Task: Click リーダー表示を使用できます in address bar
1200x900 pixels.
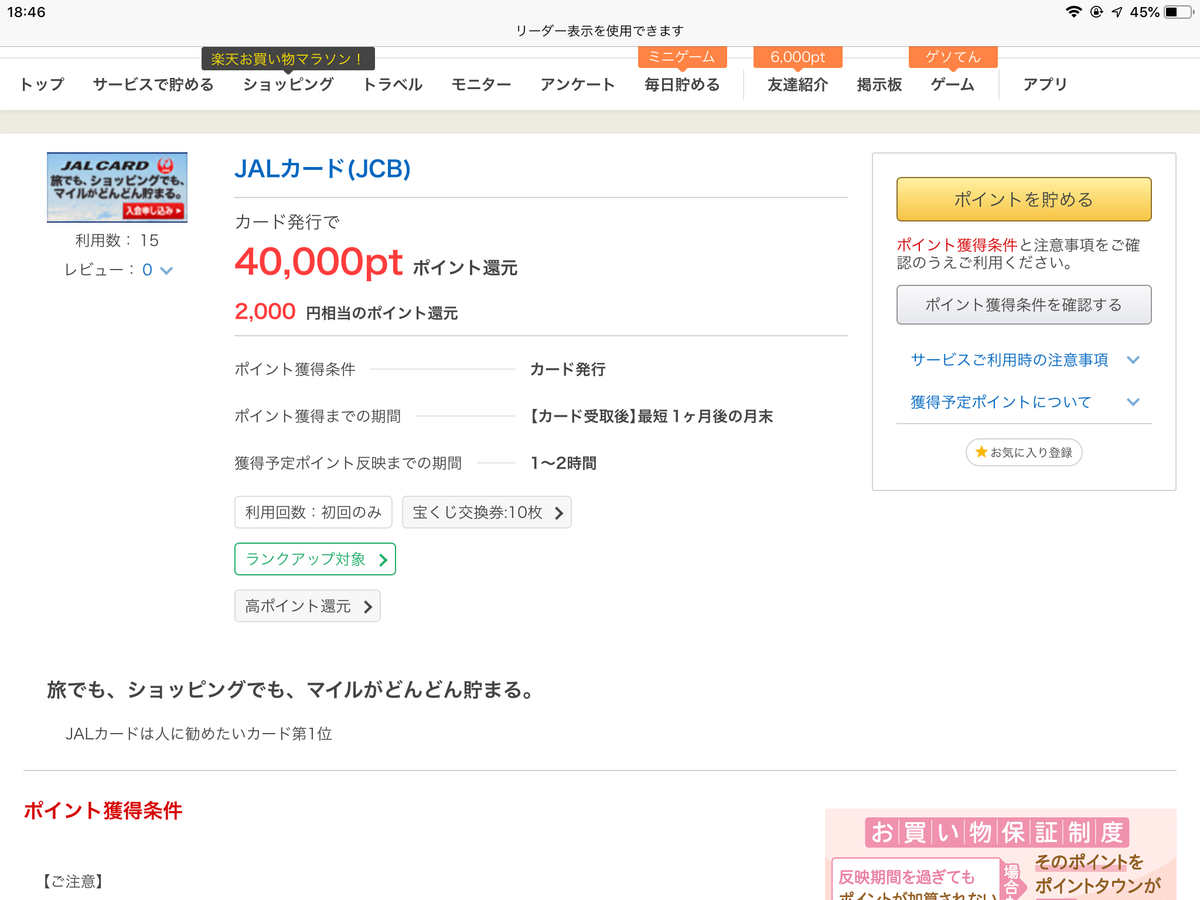Action: (x=600, y=31)
